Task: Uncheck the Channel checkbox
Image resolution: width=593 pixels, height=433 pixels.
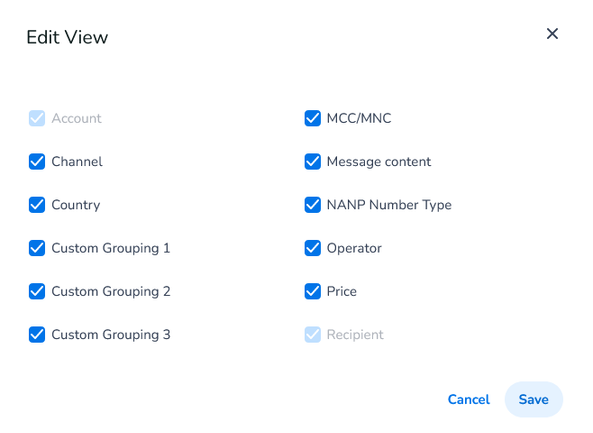Action: click(x=37, y=161)
